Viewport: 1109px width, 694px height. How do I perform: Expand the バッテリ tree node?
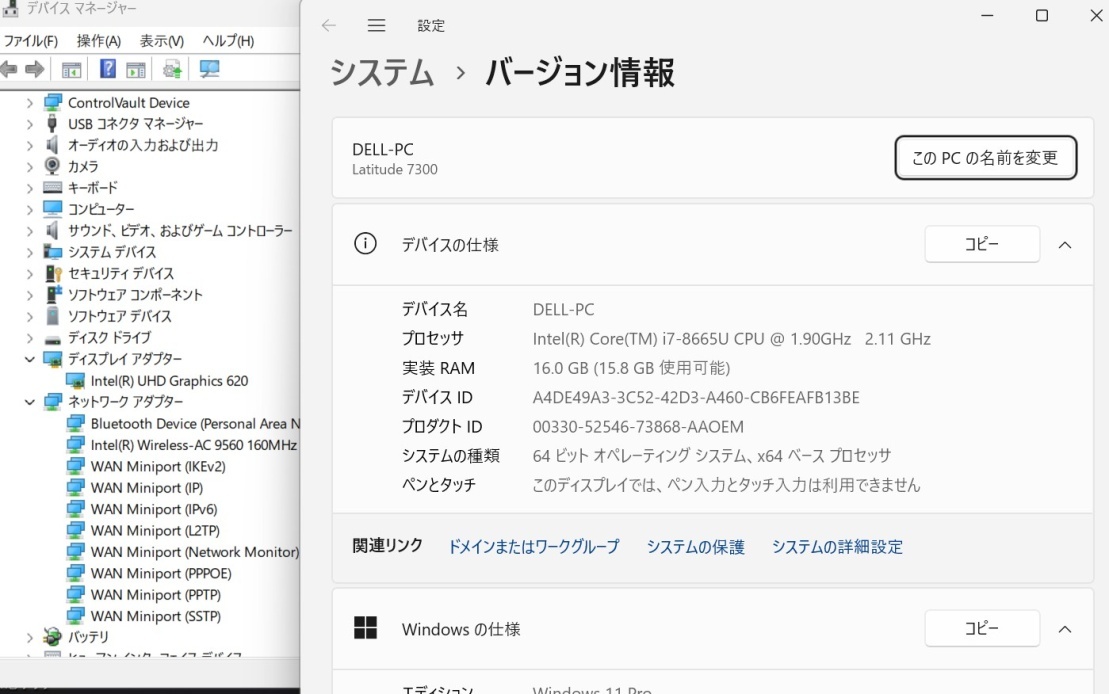29,637
